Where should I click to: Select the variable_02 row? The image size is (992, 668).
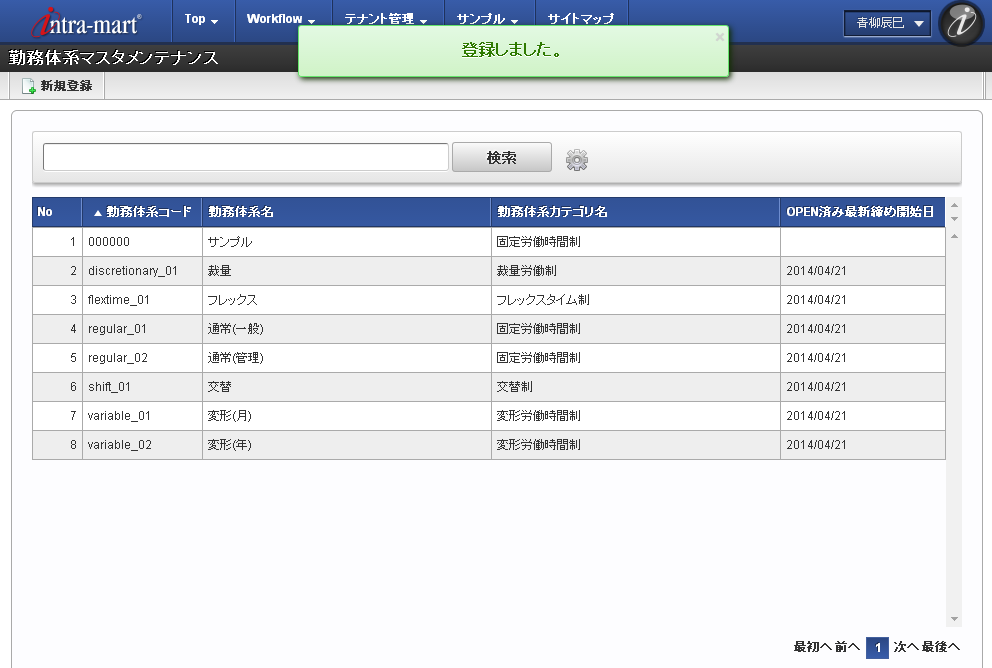pyautogui.click(x=488, y=445)
